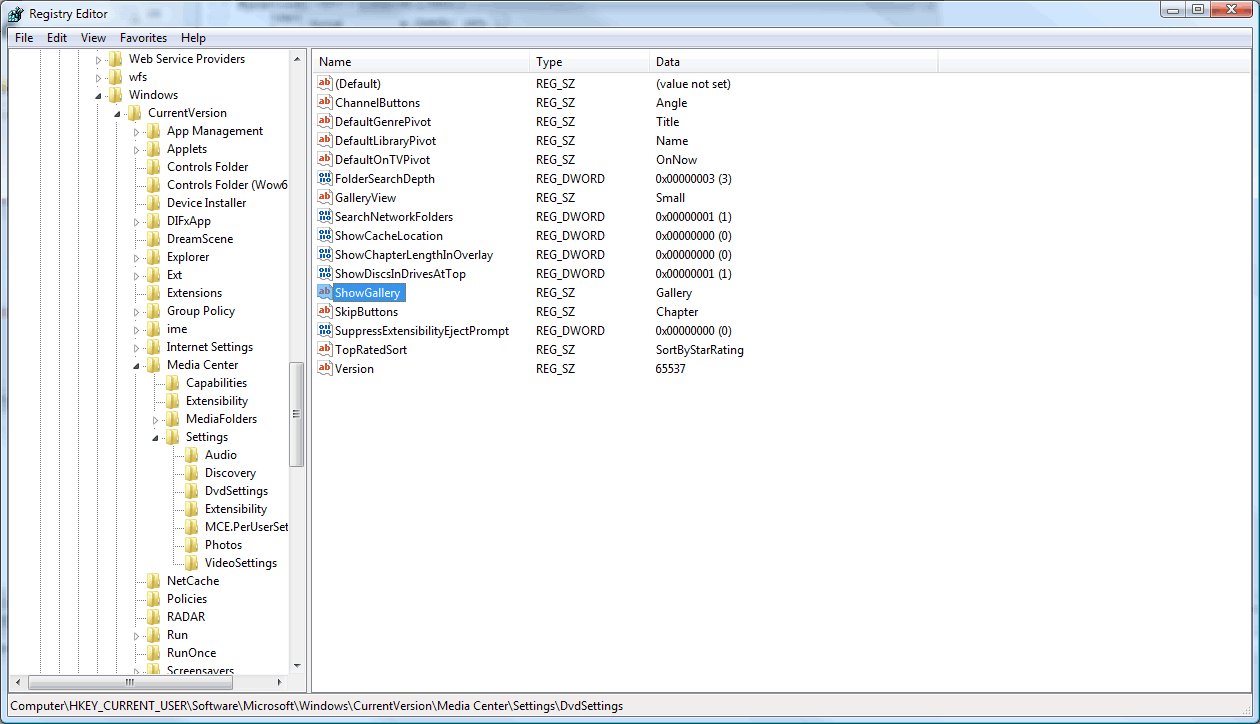Click the 65537 data value
The image size is (1260, 724).
click(x=671, y=369)
